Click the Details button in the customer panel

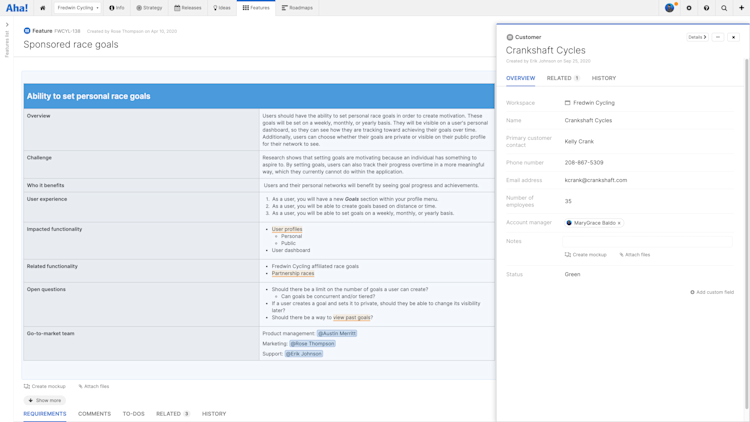pos(697,37)
